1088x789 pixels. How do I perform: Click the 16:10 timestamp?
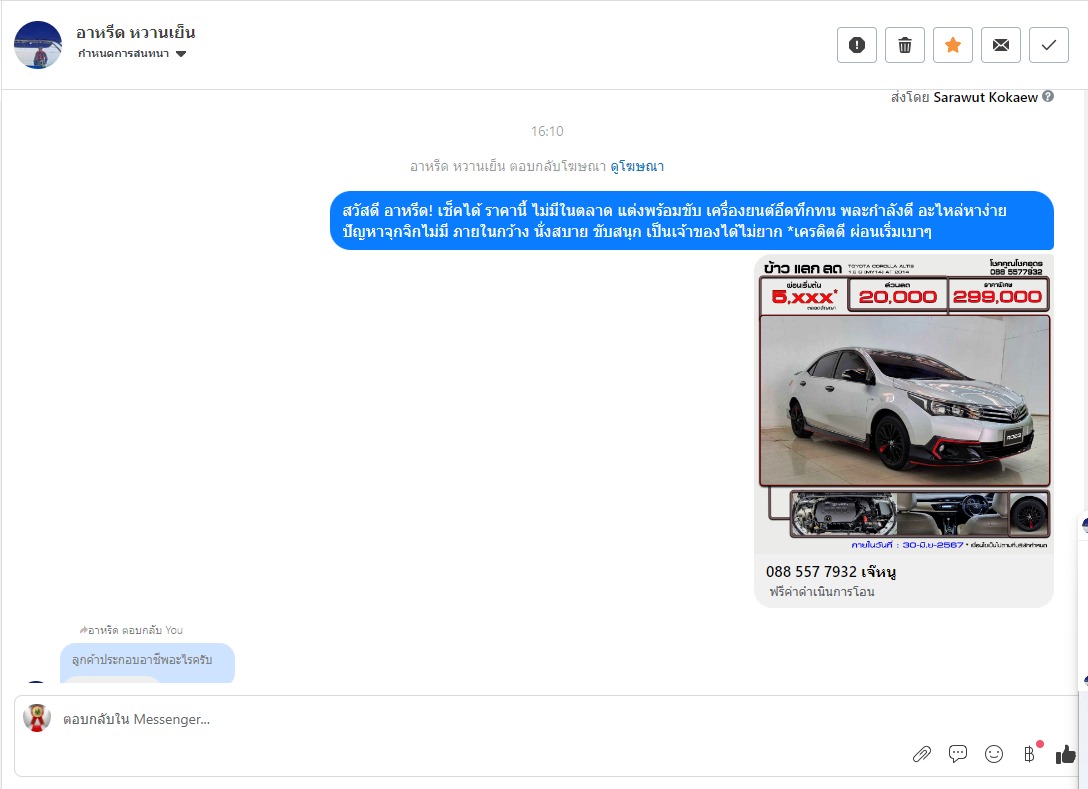pos(547,131)
